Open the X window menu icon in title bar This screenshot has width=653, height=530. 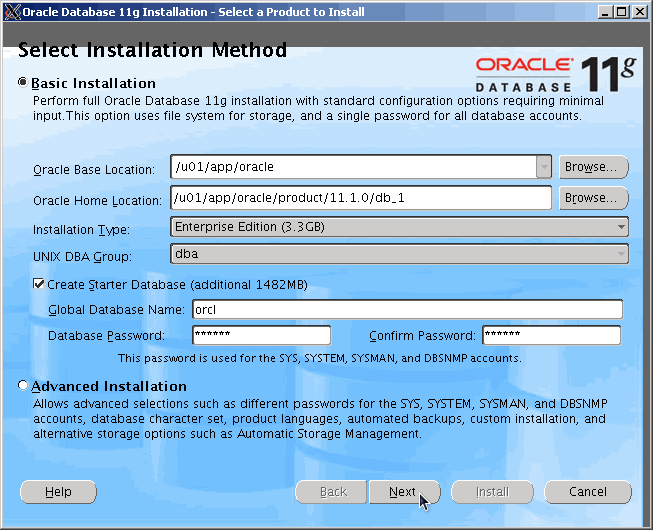(x=11, y=12)
